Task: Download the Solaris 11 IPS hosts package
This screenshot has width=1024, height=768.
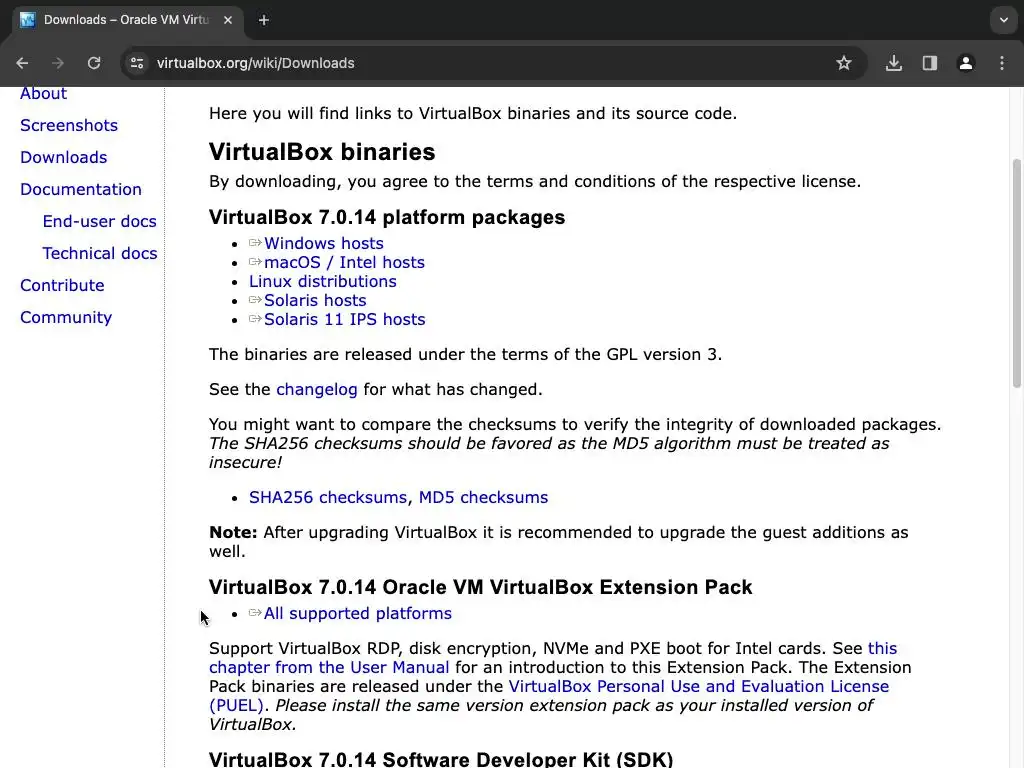Action: pos(344,319)
